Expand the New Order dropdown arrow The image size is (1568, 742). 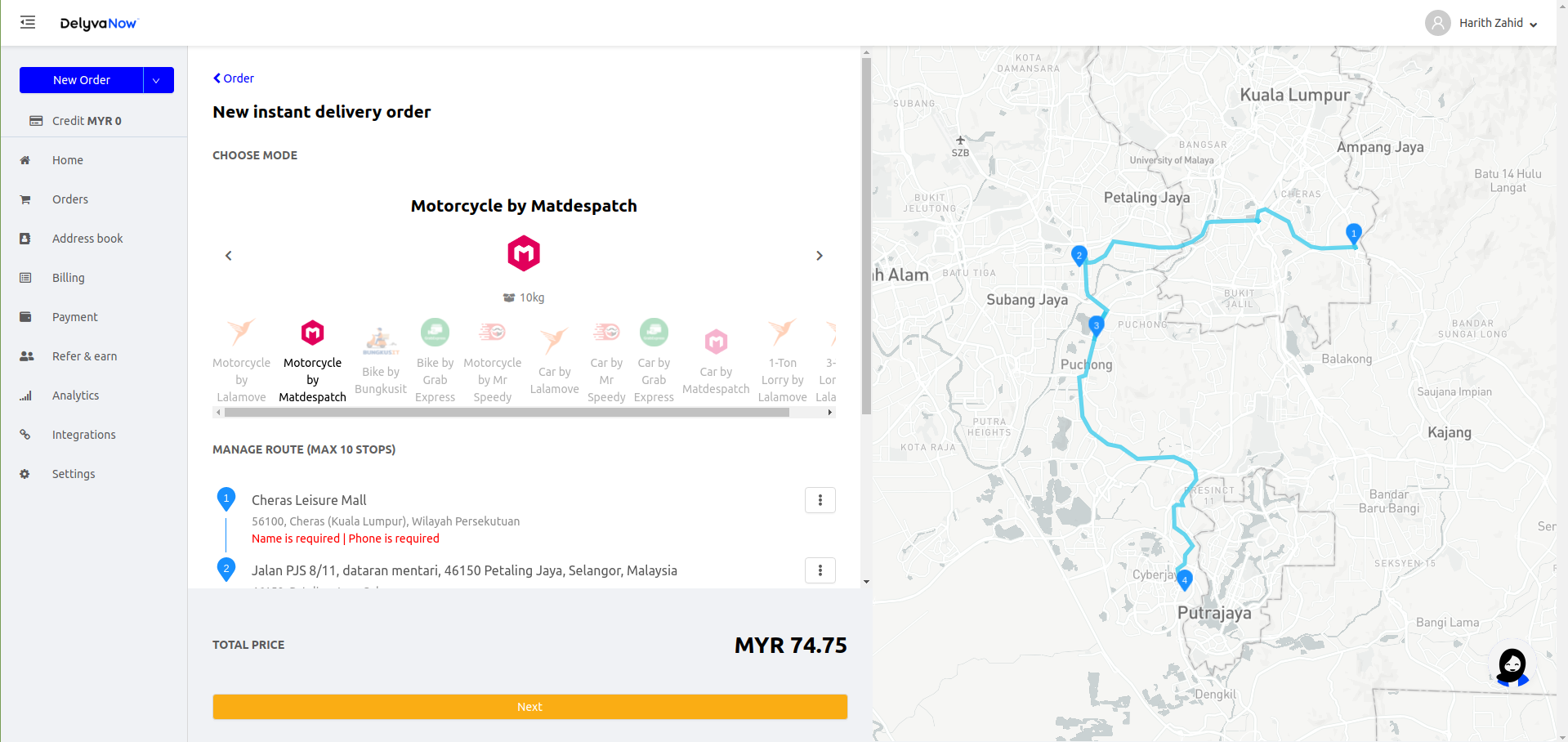[157, 80]
